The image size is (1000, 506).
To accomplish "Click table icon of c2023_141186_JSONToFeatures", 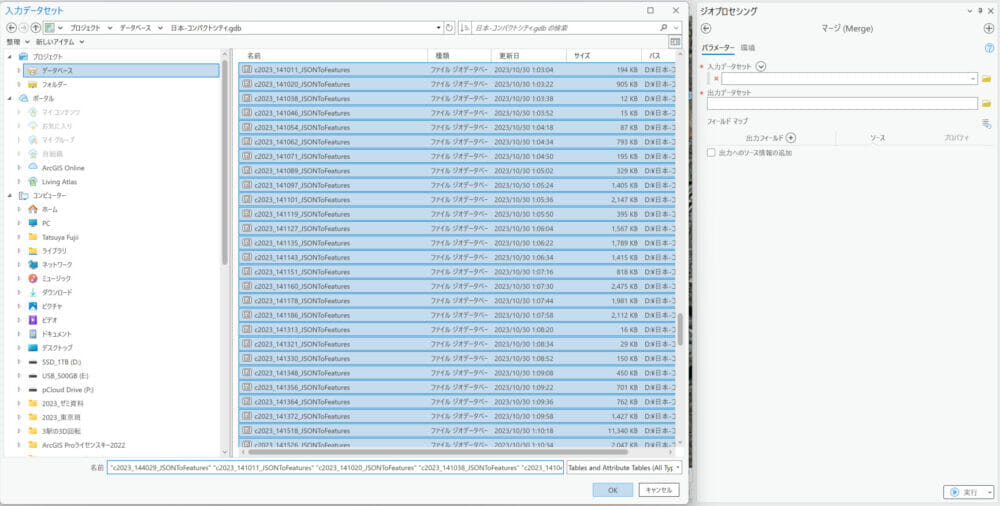I will pos(247,315).
